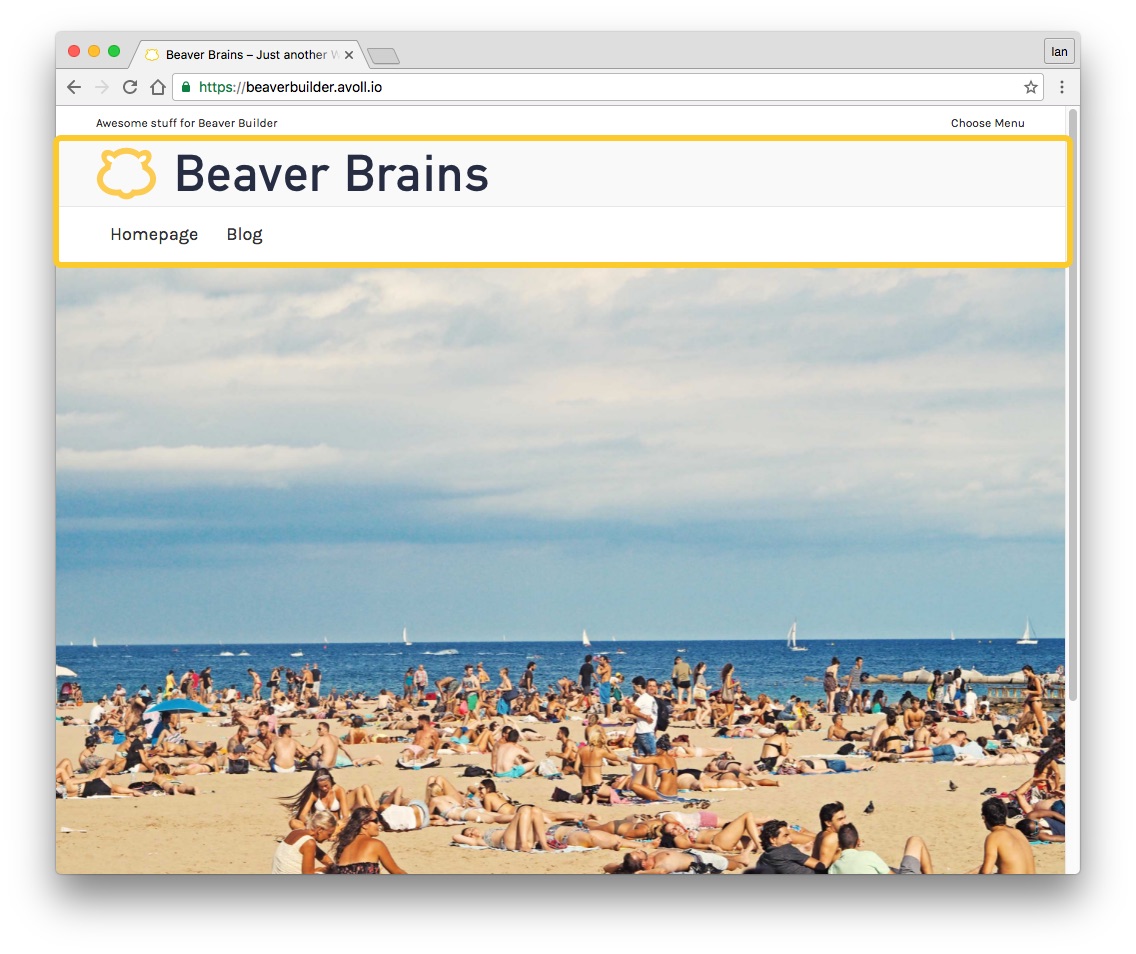Open the Homepage navigation link
Image resolution: width=1136 pixels, height=954 pixels.
[x=154, y=234]
